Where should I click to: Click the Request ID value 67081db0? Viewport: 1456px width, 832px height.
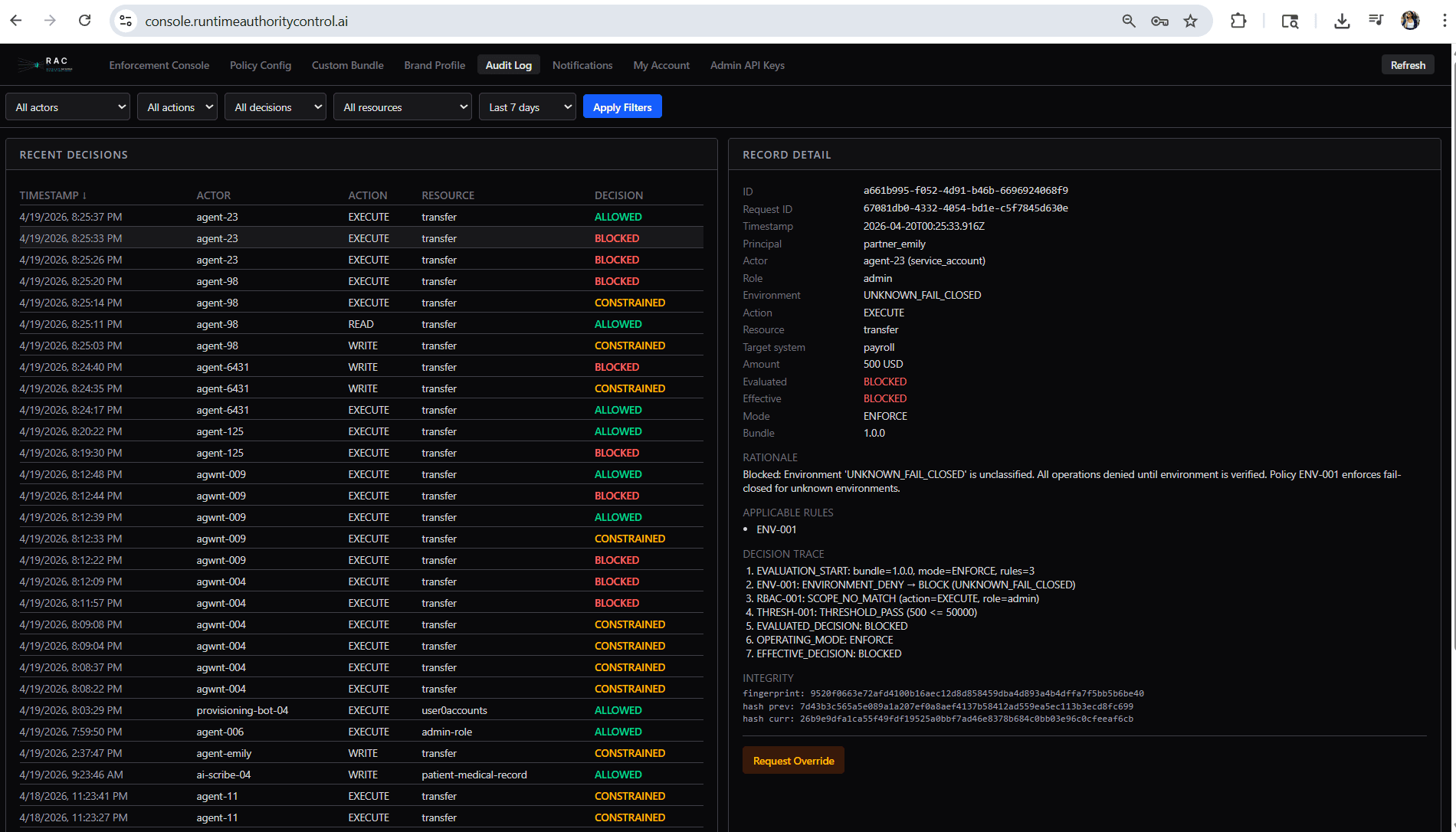click(966, 208)
